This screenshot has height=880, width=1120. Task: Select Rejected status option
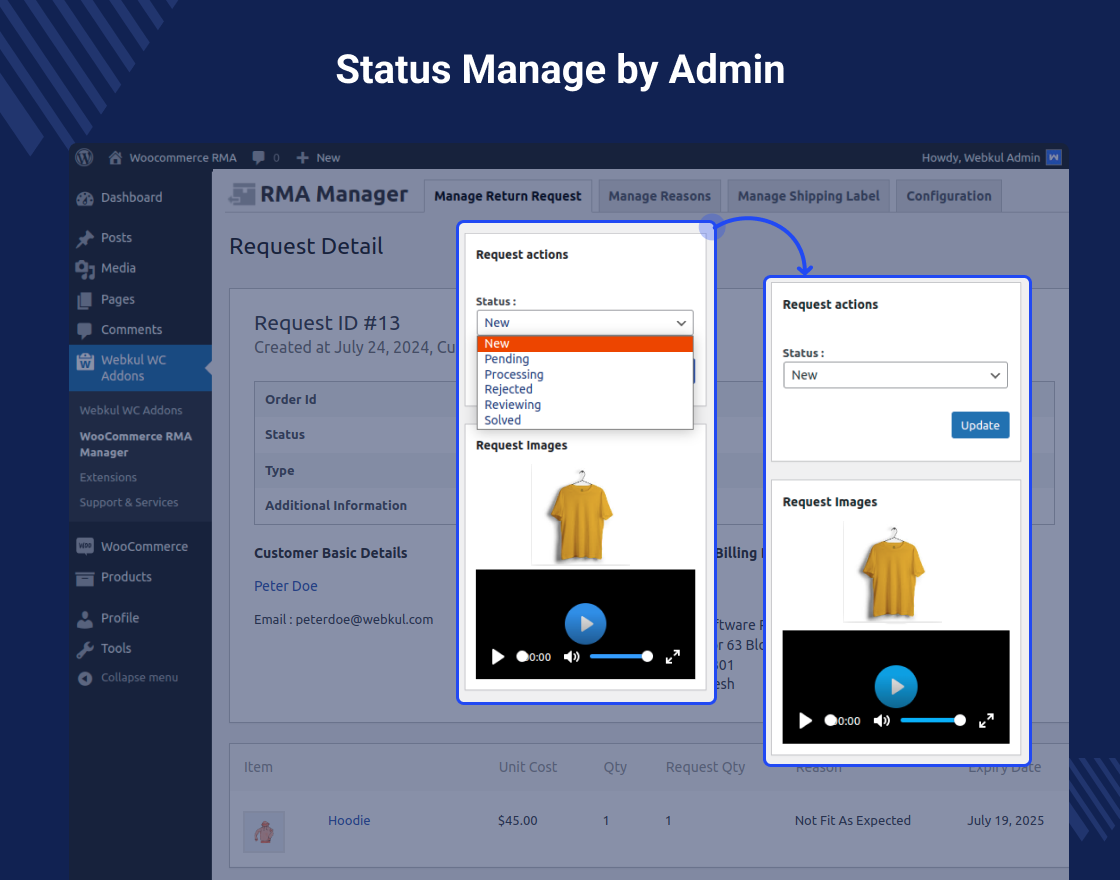pos(585,389)
